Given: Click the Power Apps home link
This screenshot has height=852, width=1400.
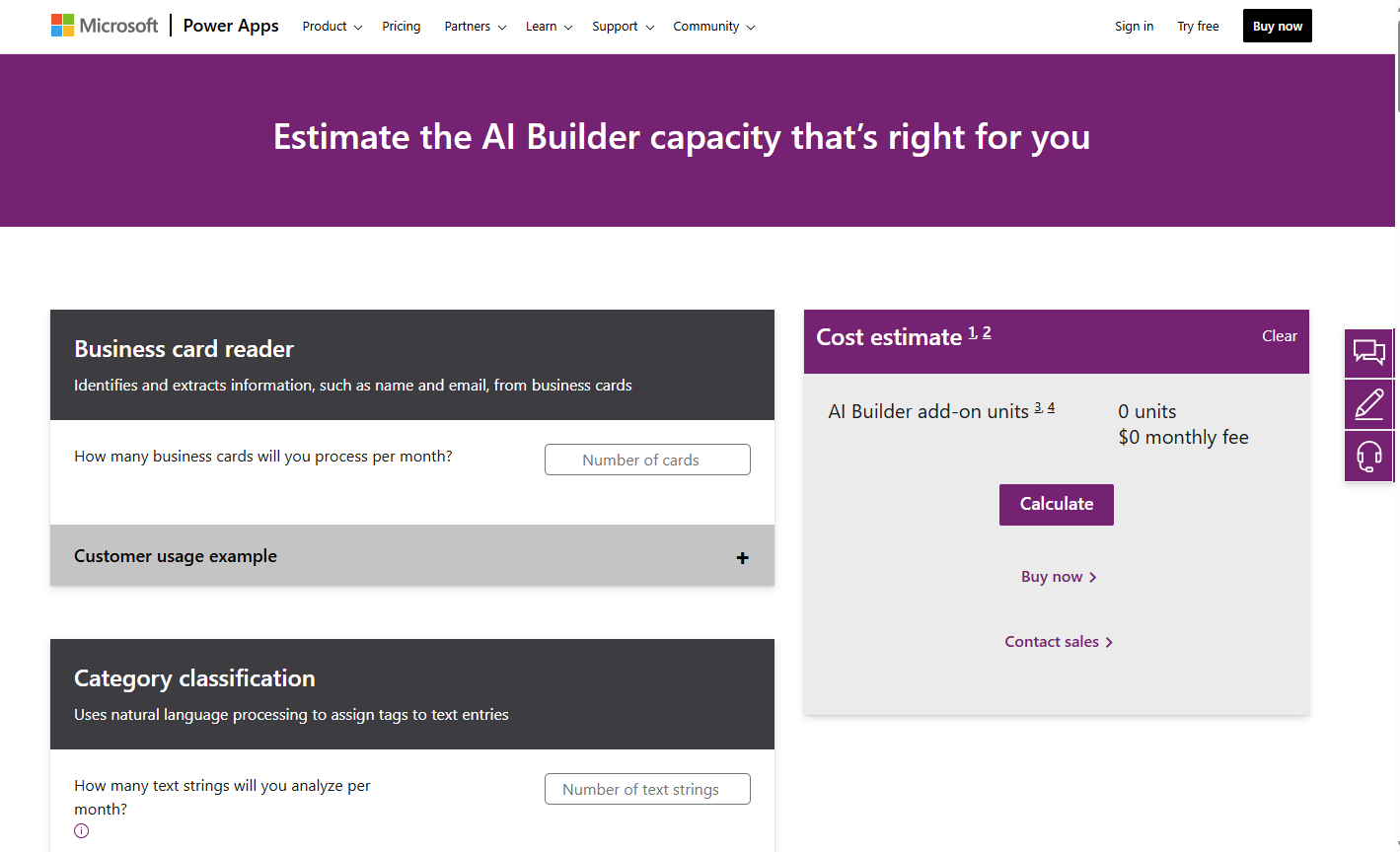Looking at the screenshot, I should 231,26.
